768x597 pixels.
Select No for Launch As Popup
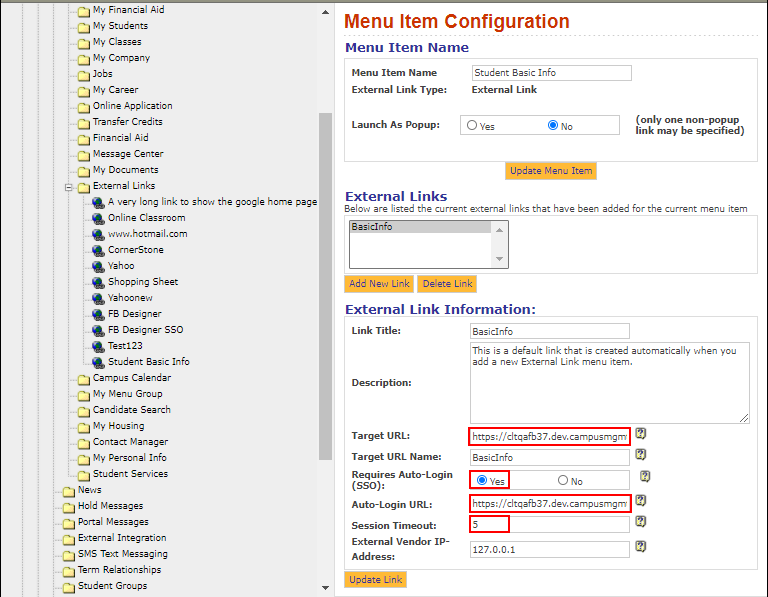(553, 125)
